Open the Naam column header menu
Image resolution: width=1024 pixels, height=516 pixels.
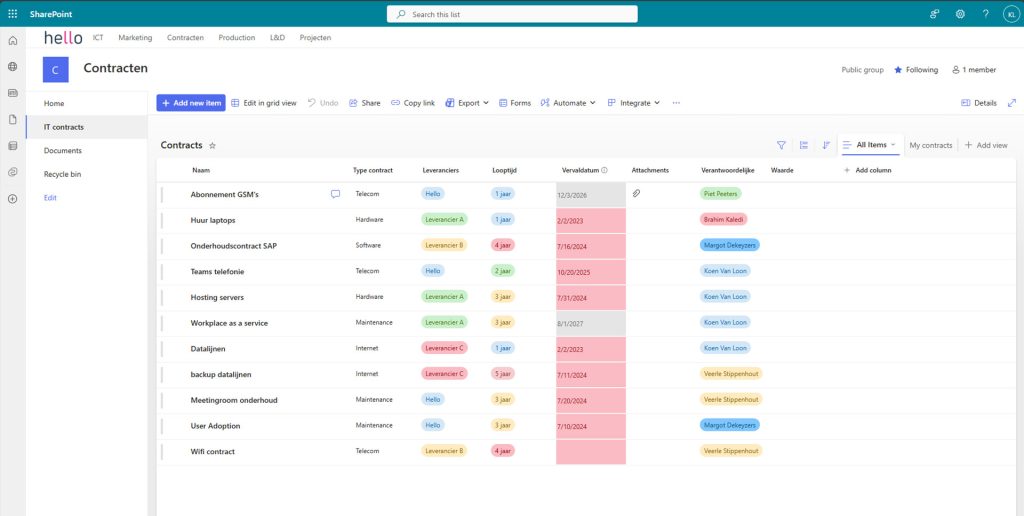tap(201, 170)
